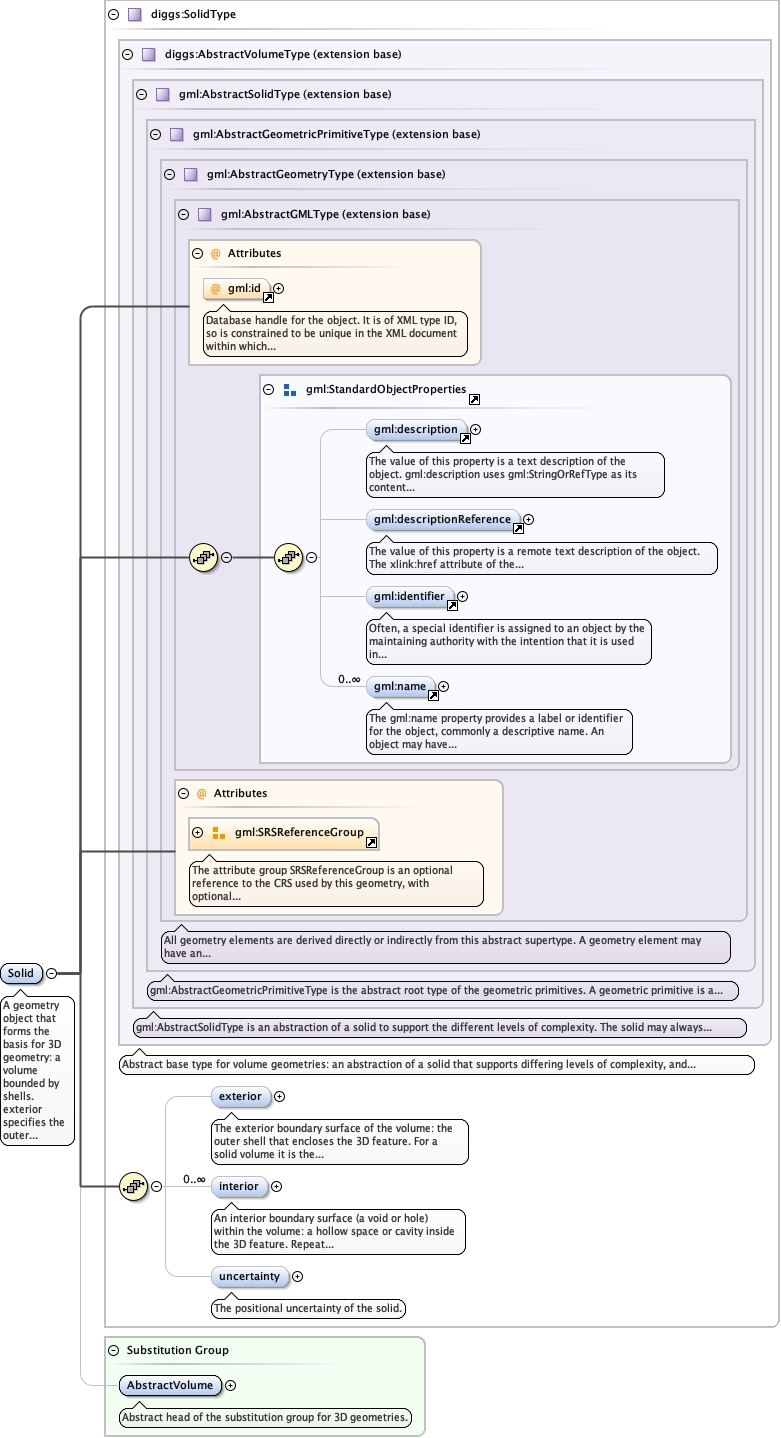The height and width of the screenshot is (1438, 781).
Task: Click 'Abstract head of the substitution group' note
Action: (x=265, y=1417)
